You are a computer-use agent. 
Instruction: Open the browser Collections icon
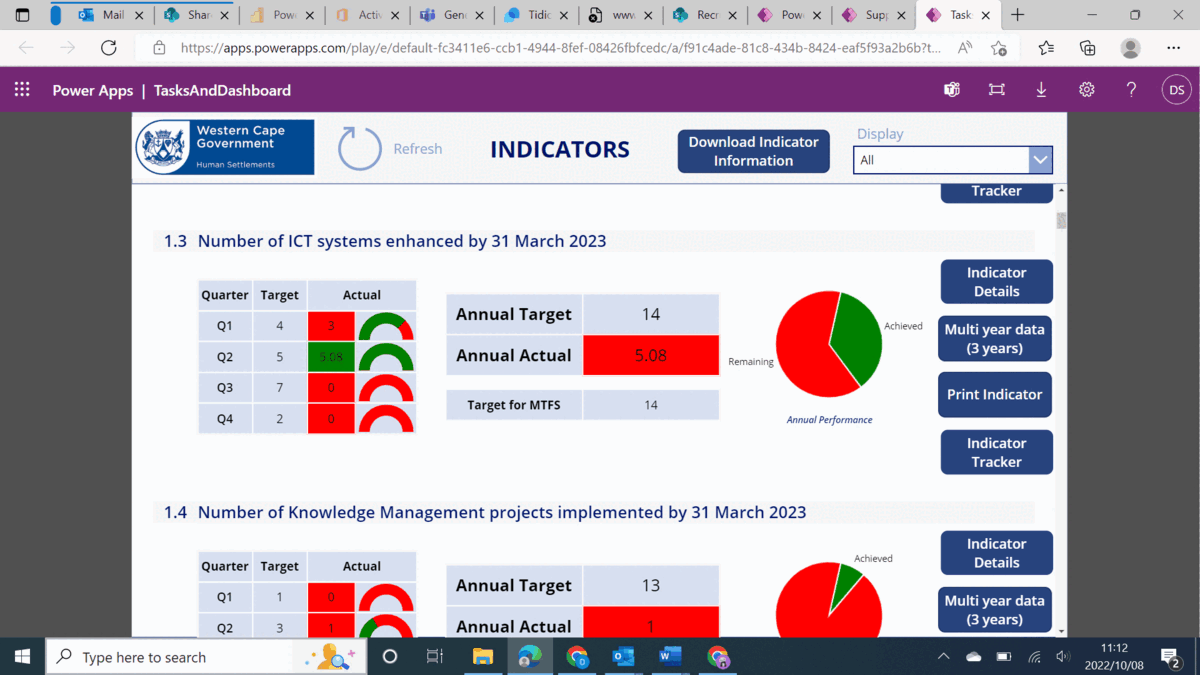click(1088, 48)
